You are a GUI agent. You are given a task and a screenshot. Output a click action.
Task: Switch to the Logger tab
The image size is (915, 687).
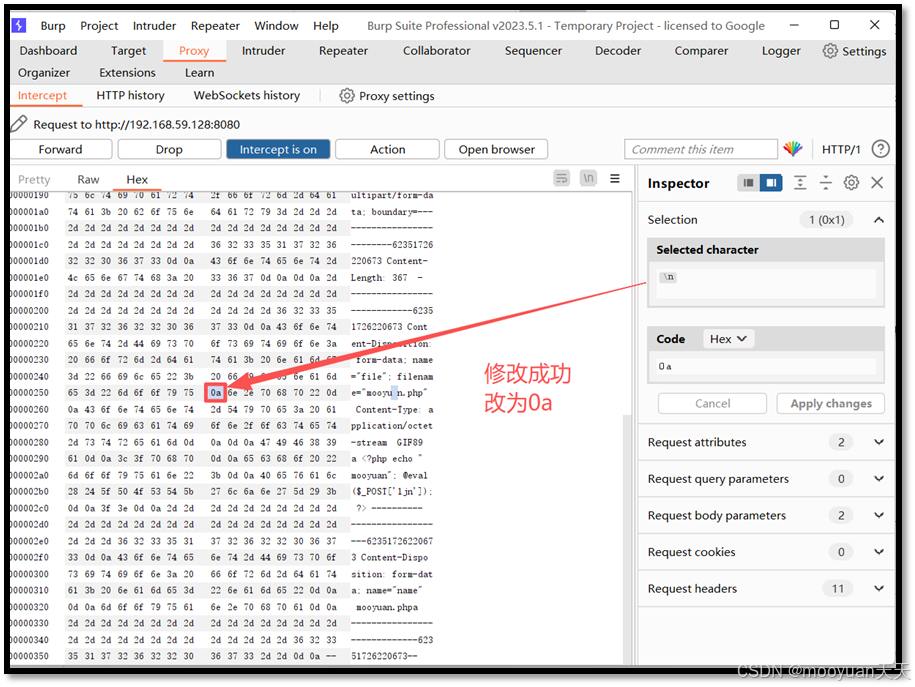pos(781,51)
